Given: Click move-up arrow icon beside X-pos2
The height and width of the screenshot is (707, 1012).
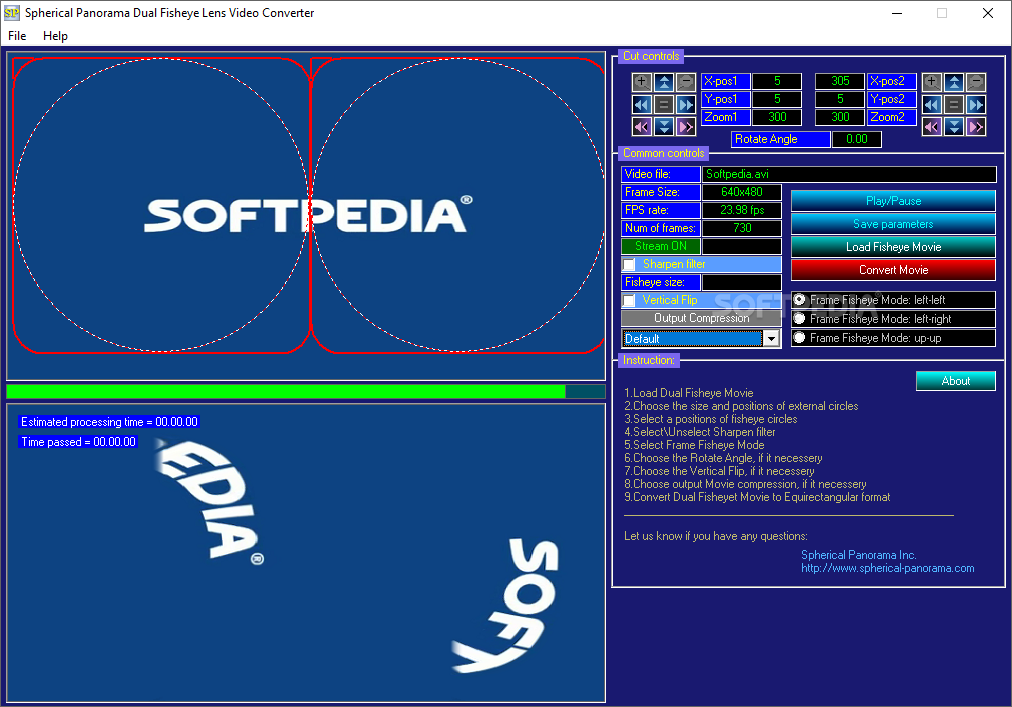Looking at the screenshot, I should (954, 82).
